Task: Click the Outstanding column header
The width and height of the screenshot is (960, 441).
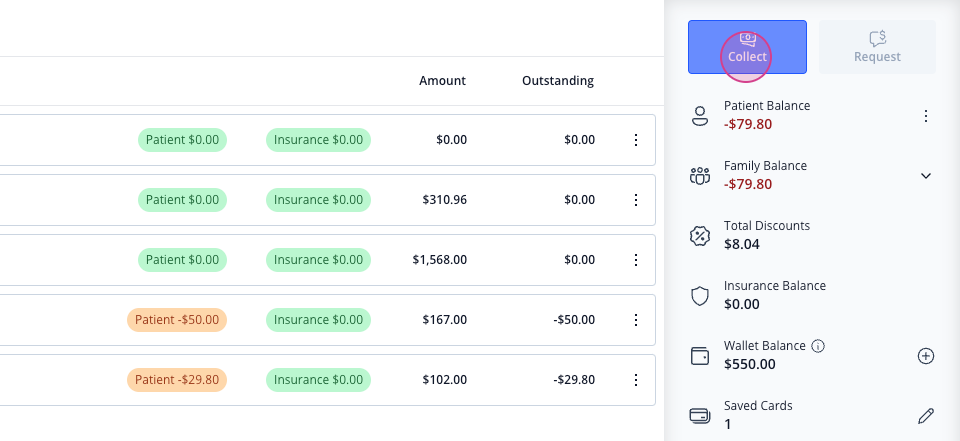Action: (x=558, y=81)
